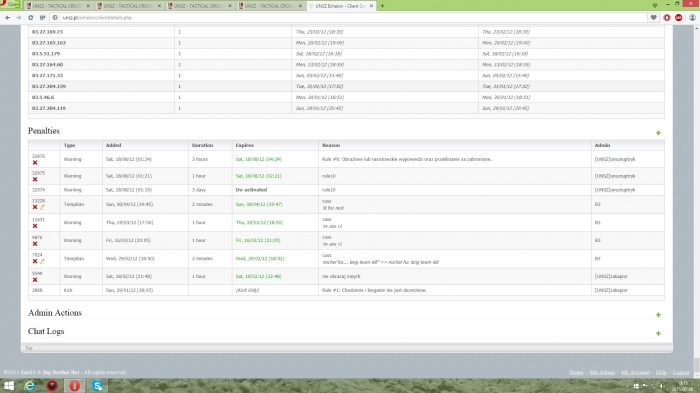
Task: Click the Logout link in footer
Action: tap(681, 372)
